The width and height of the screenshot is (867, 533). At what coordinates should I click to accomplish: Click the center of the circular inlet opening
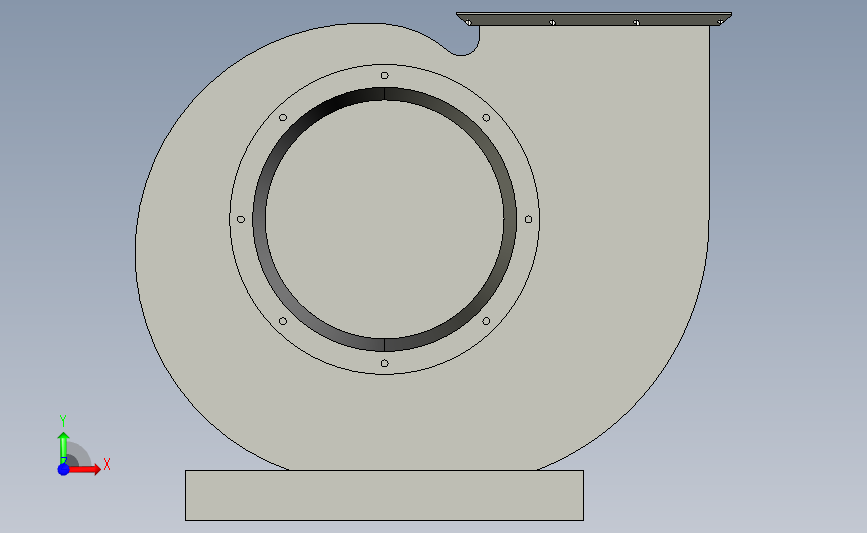(384, 220)
